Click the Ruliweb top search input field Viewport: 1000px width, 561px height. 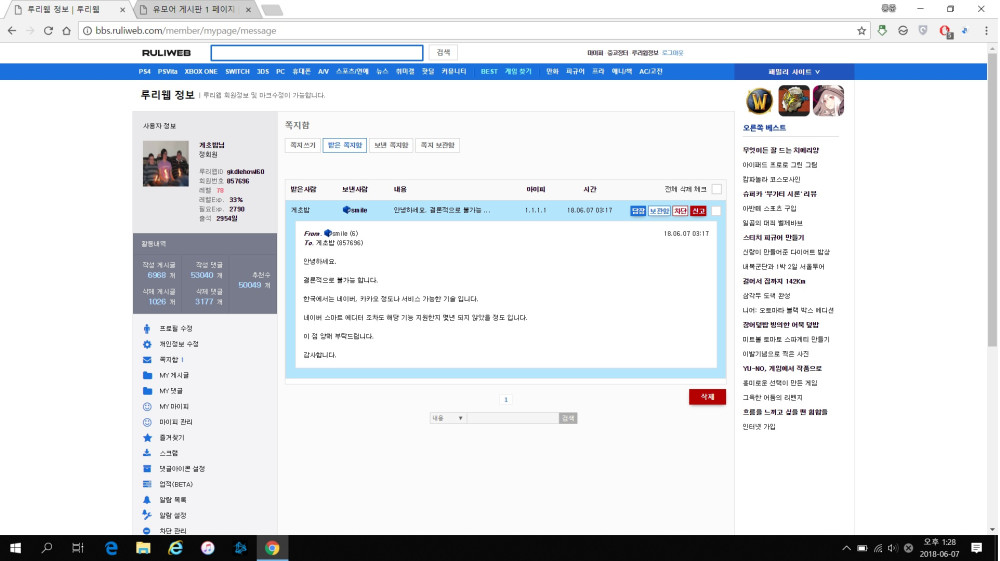tap(317, 53)
